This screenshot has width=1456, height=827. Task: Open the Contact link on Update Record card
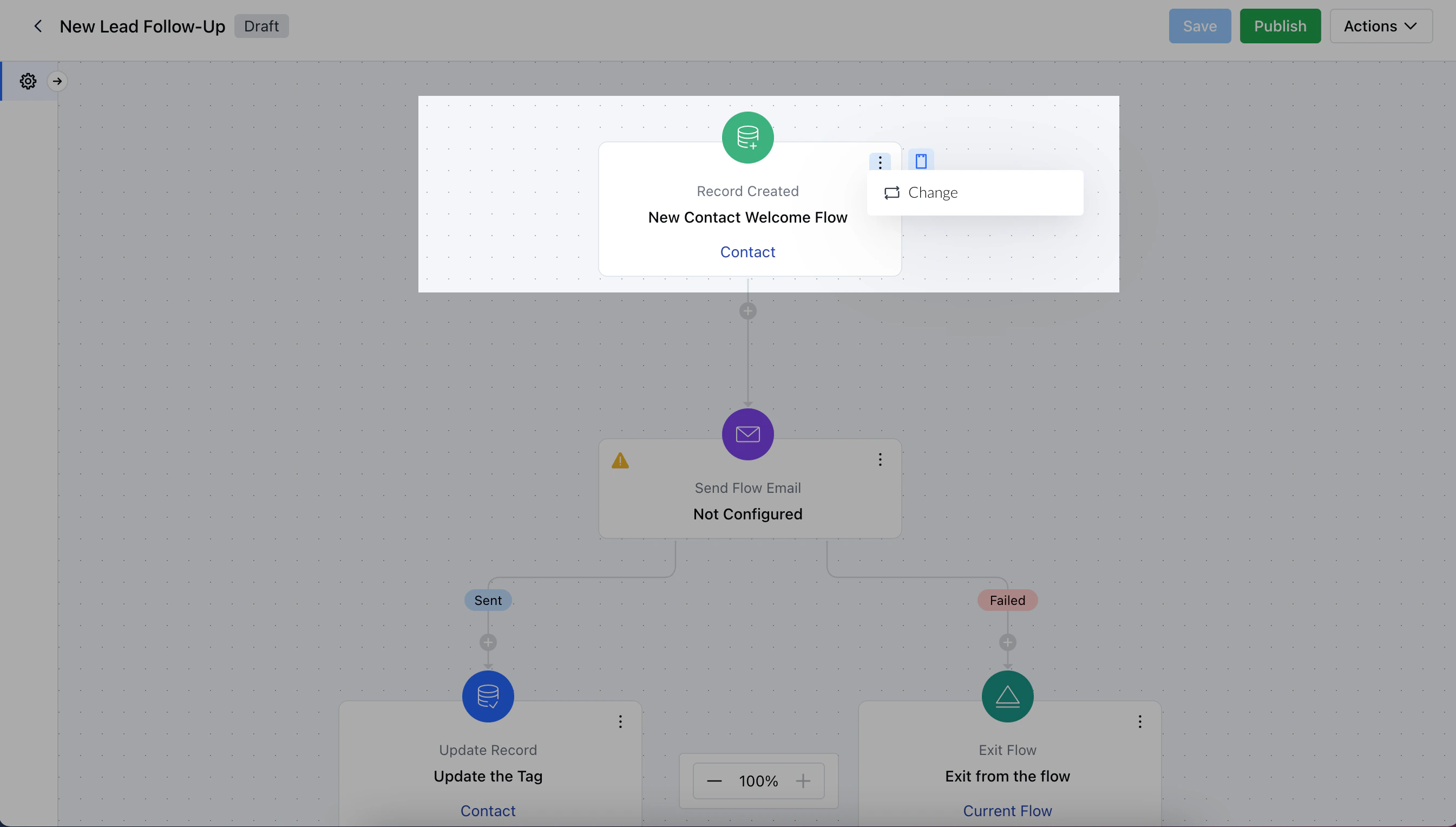tap(488, 811)
